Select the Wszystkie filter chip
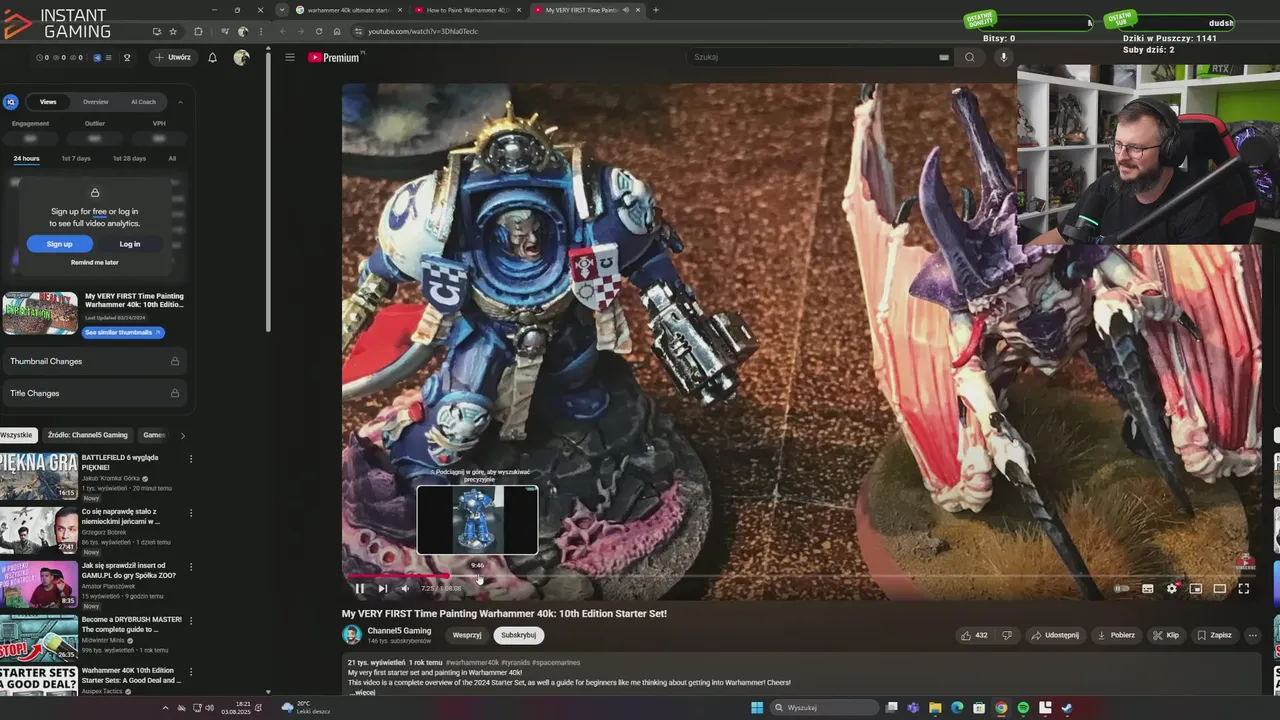 click(x=17, y=435)
